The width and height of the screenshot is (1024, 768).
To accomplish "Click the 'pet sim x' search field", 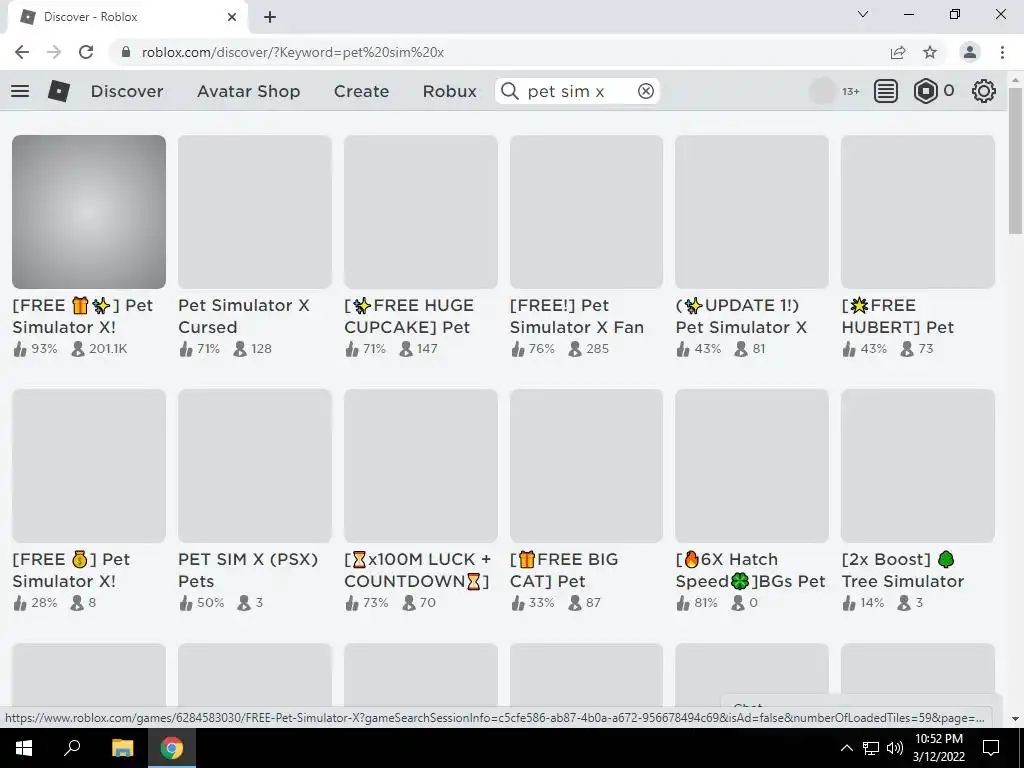I will point(578,91).
